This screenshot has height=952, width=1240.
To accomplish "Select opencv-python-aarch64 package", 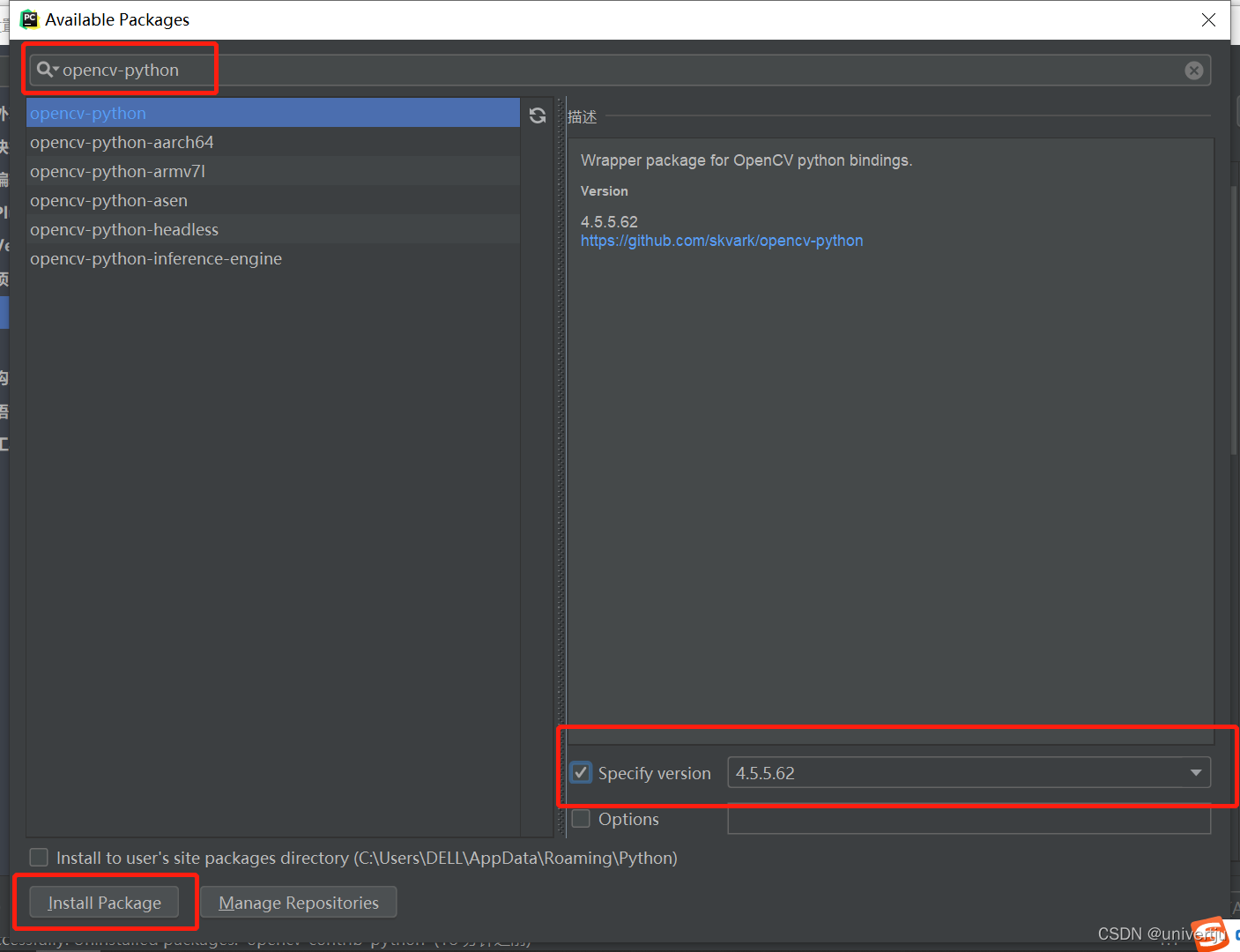I will click(273, 142).
